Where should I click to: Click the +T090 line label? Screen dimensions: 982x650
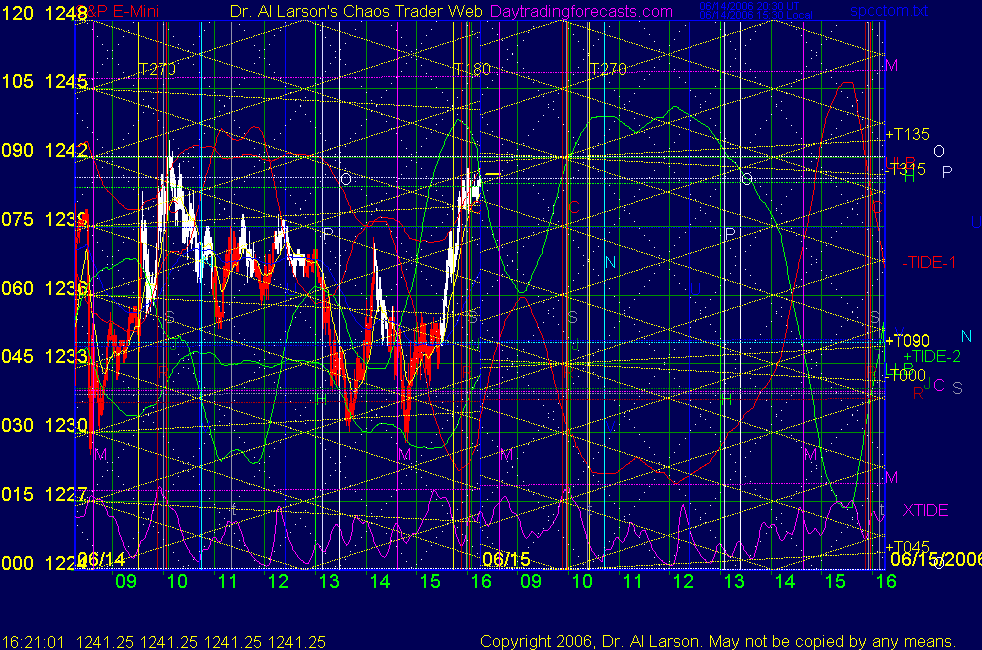(907, 341)
